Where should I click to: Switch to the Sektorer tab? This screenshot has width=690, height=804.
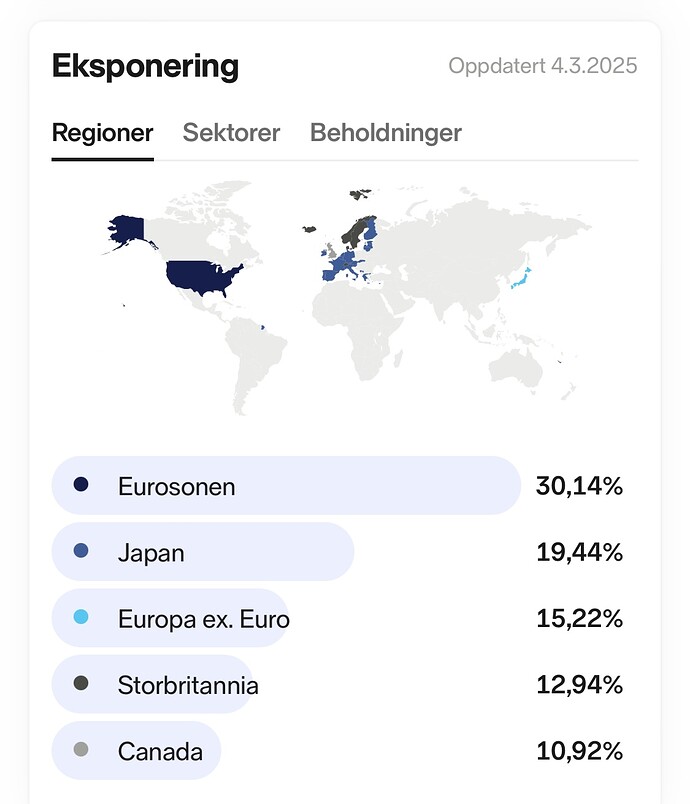click(x=231, y=133)
